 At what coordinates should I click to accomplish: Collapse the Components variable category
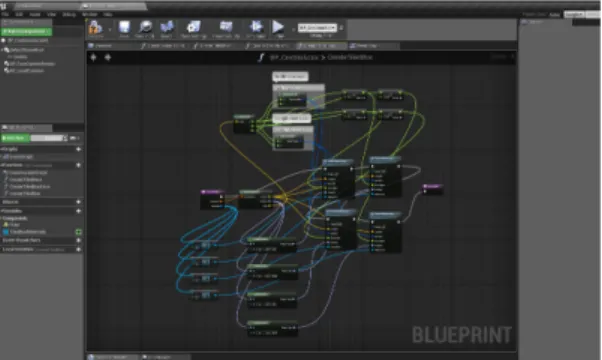point(2,218)
